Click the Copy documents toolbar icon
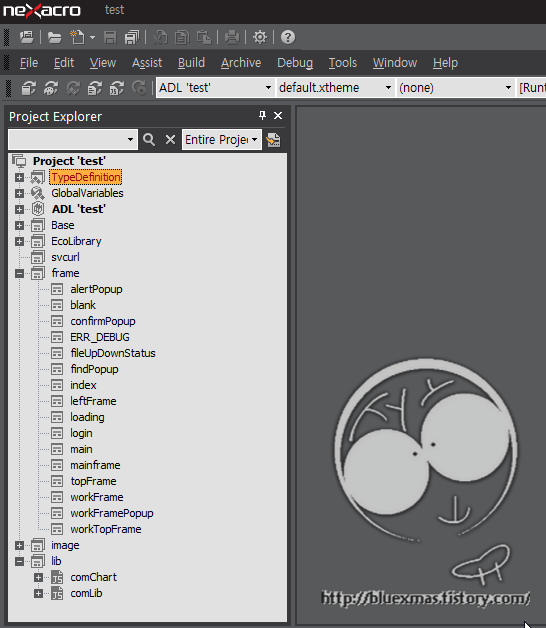 (x=182, y=38)
